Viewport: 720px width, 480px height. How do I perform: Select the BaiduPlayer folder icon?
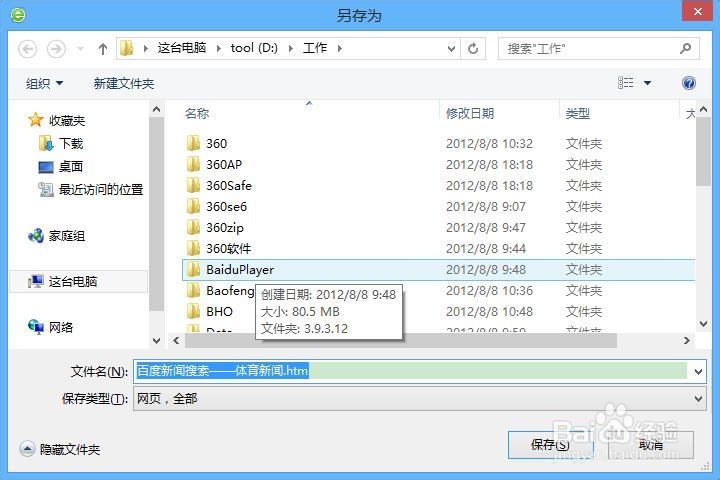[x=193, y=269]
